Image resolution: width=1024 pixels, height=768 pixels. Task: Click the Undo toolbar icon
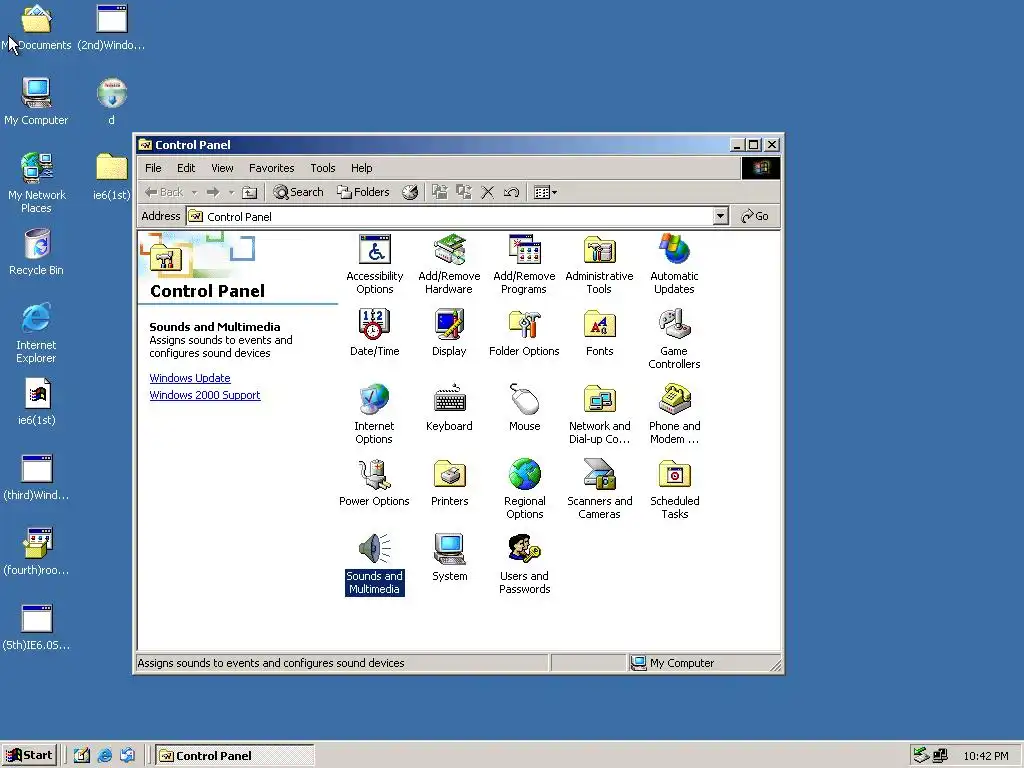[x=511, y=192]
